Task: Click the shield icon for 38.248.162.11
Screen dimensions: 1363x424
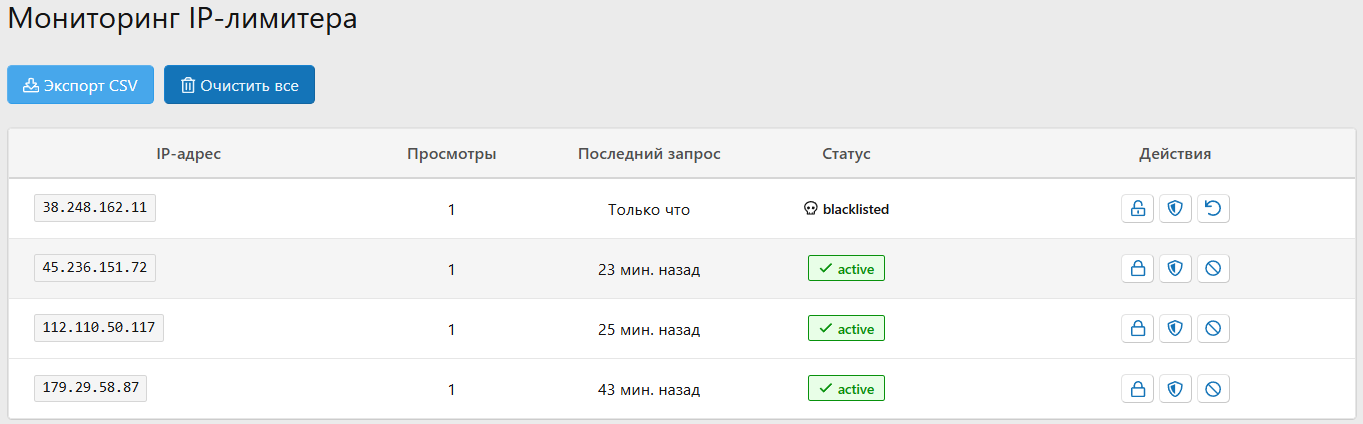Action: tap(1175, 209)
